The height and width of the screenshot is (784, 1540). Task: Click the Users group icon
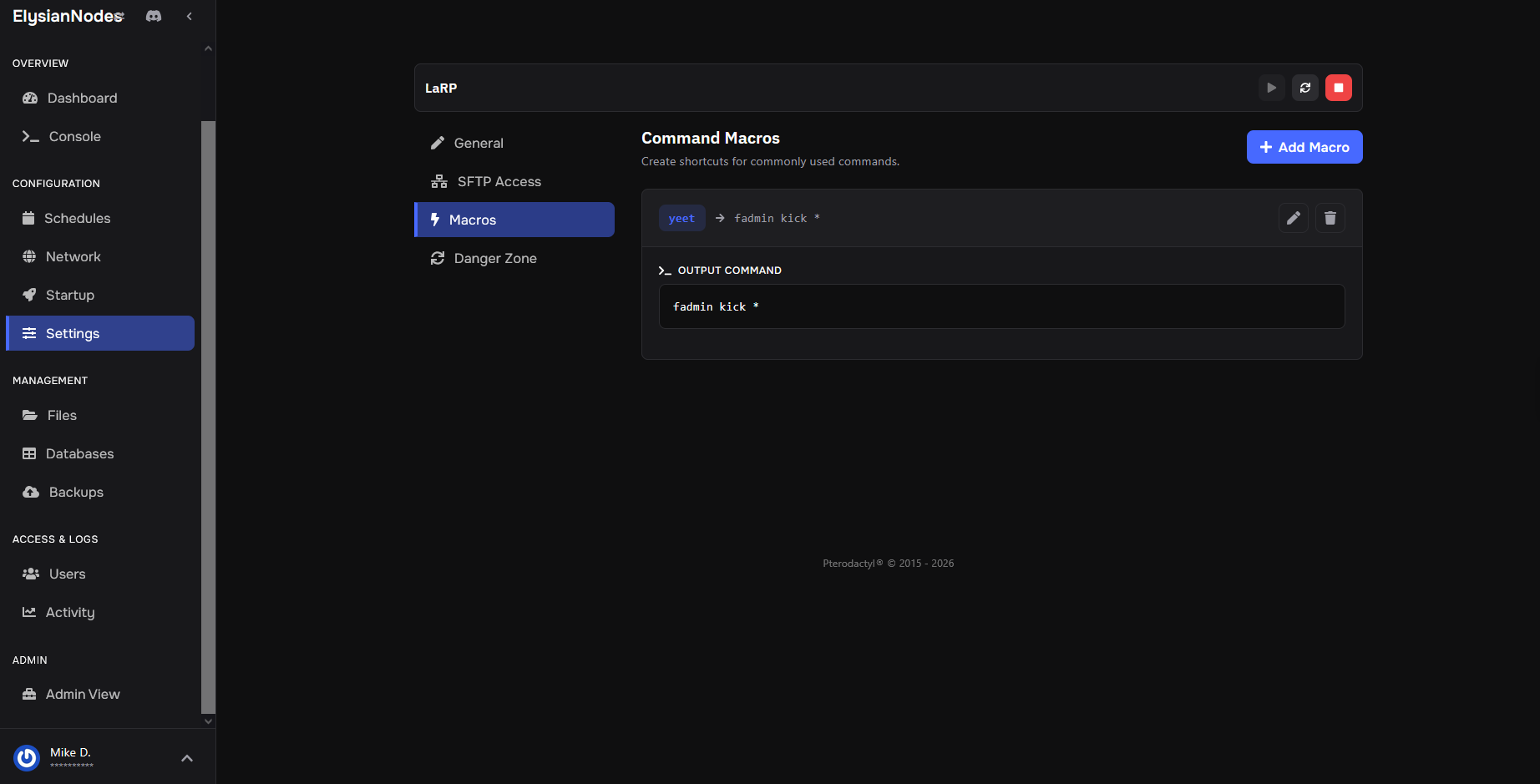click(31, 574)
